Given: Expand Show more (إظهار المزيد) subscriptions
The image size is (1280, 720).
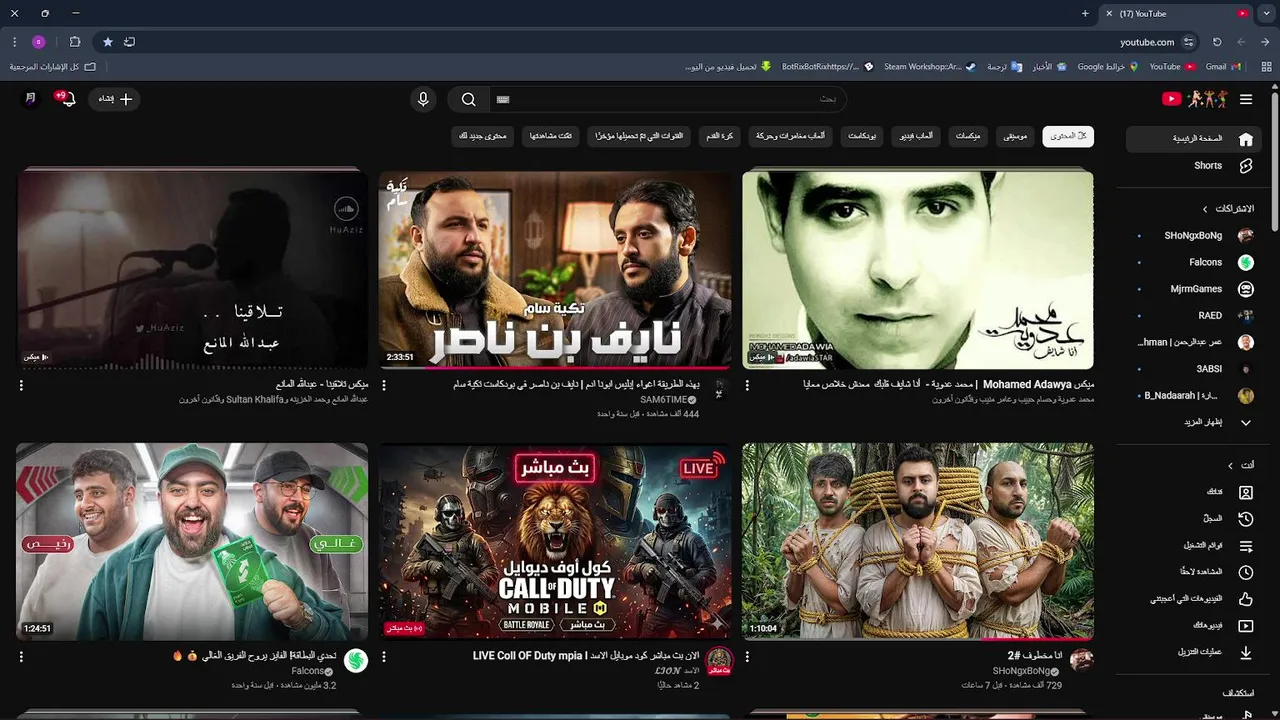Looking at the screenshot, I should coord(1190,423).
